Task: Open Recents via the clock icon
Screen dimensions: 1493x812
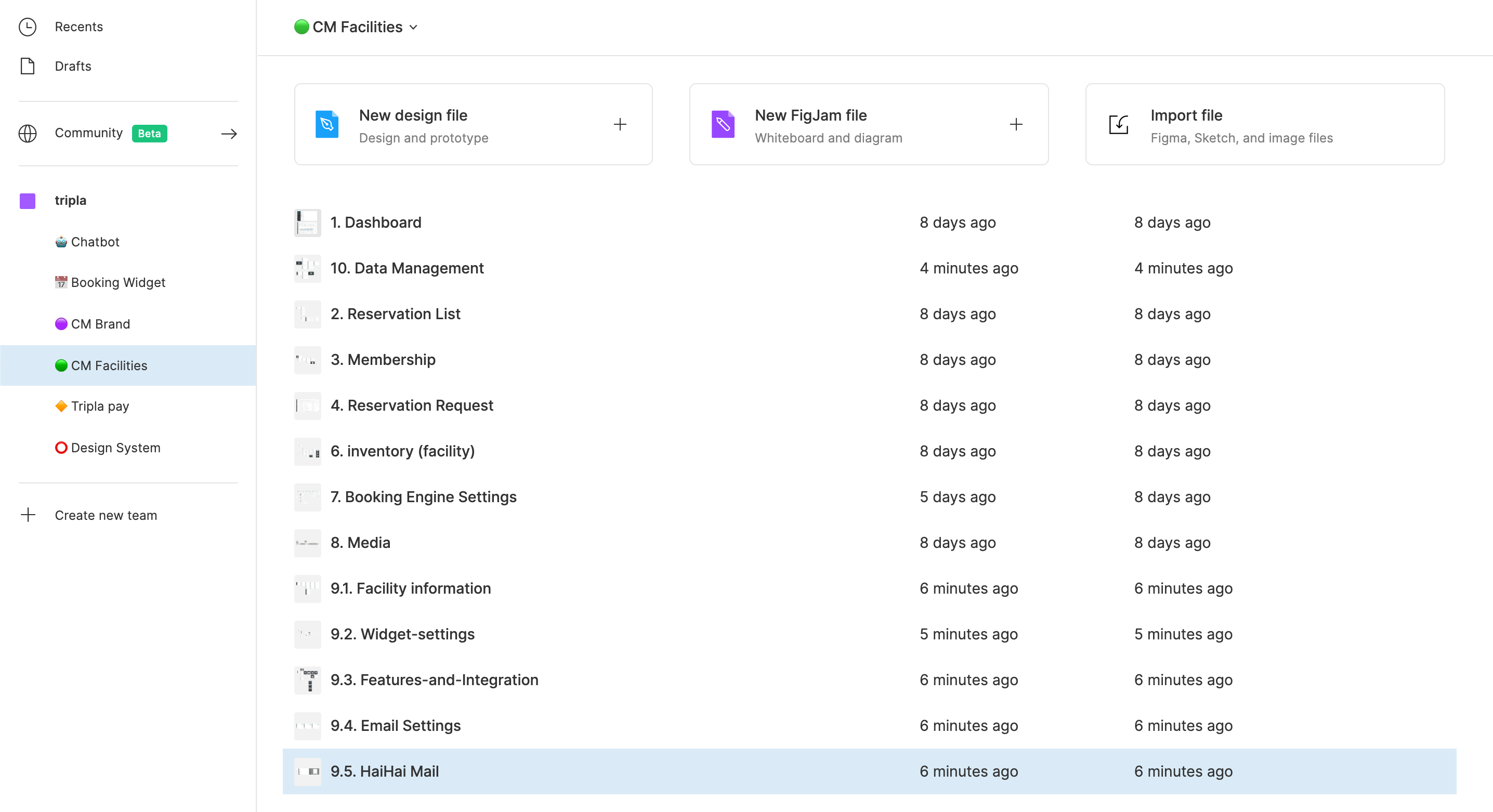Action: click(x=27, y=27)
